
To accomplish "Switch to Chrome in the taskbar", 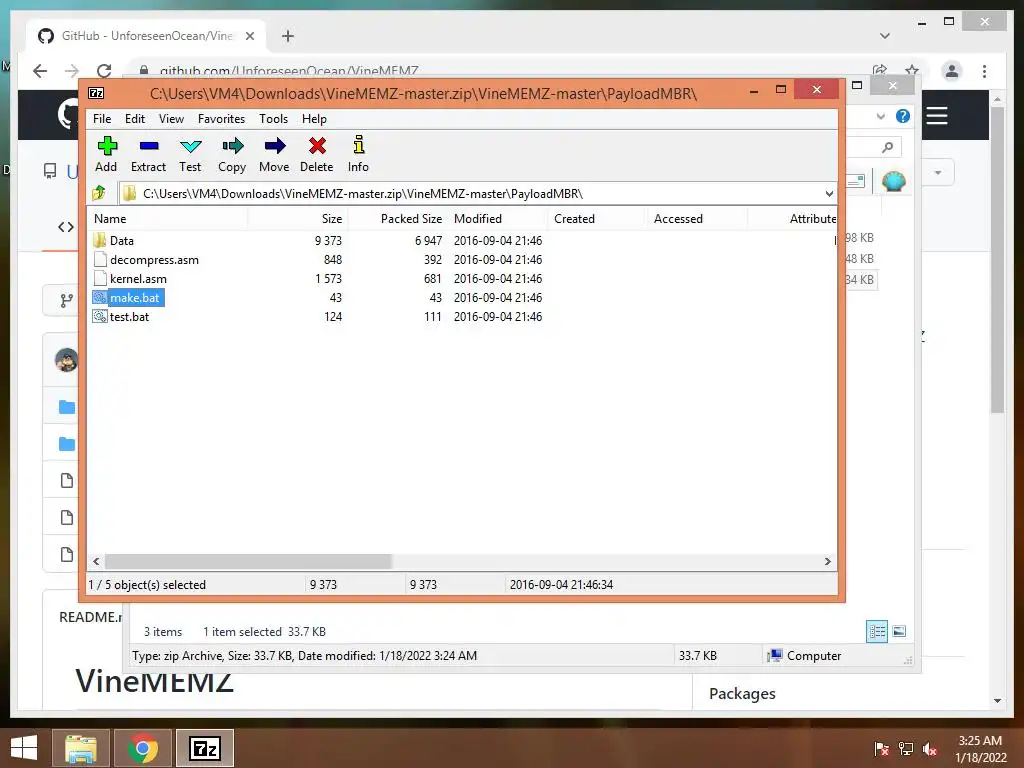I will coord(143,748).
